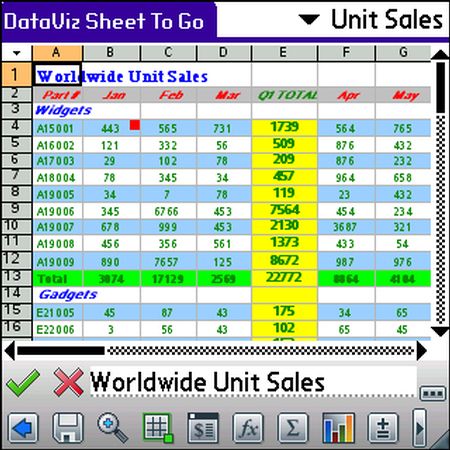Click the Worldwide Unit Sales edit field

[x=253, y=382]
